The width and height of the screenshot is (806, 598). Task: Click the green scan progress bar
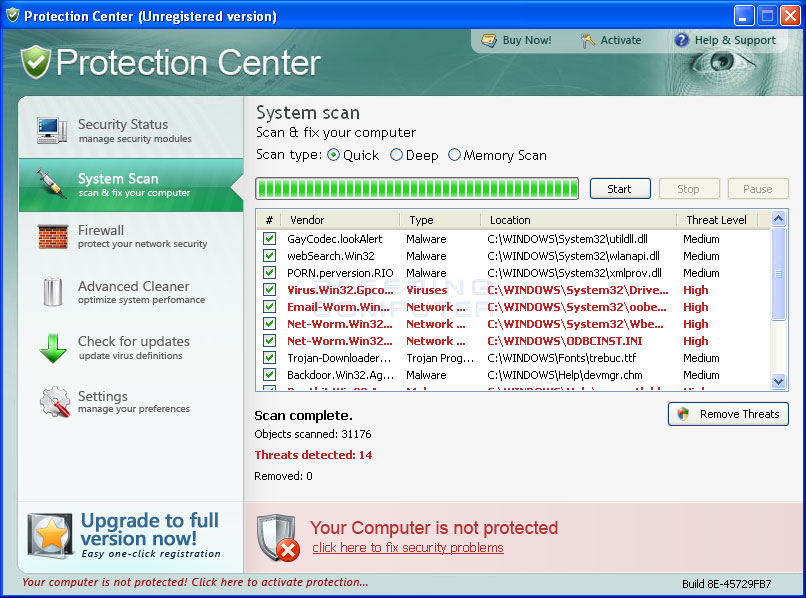[417, 189]
